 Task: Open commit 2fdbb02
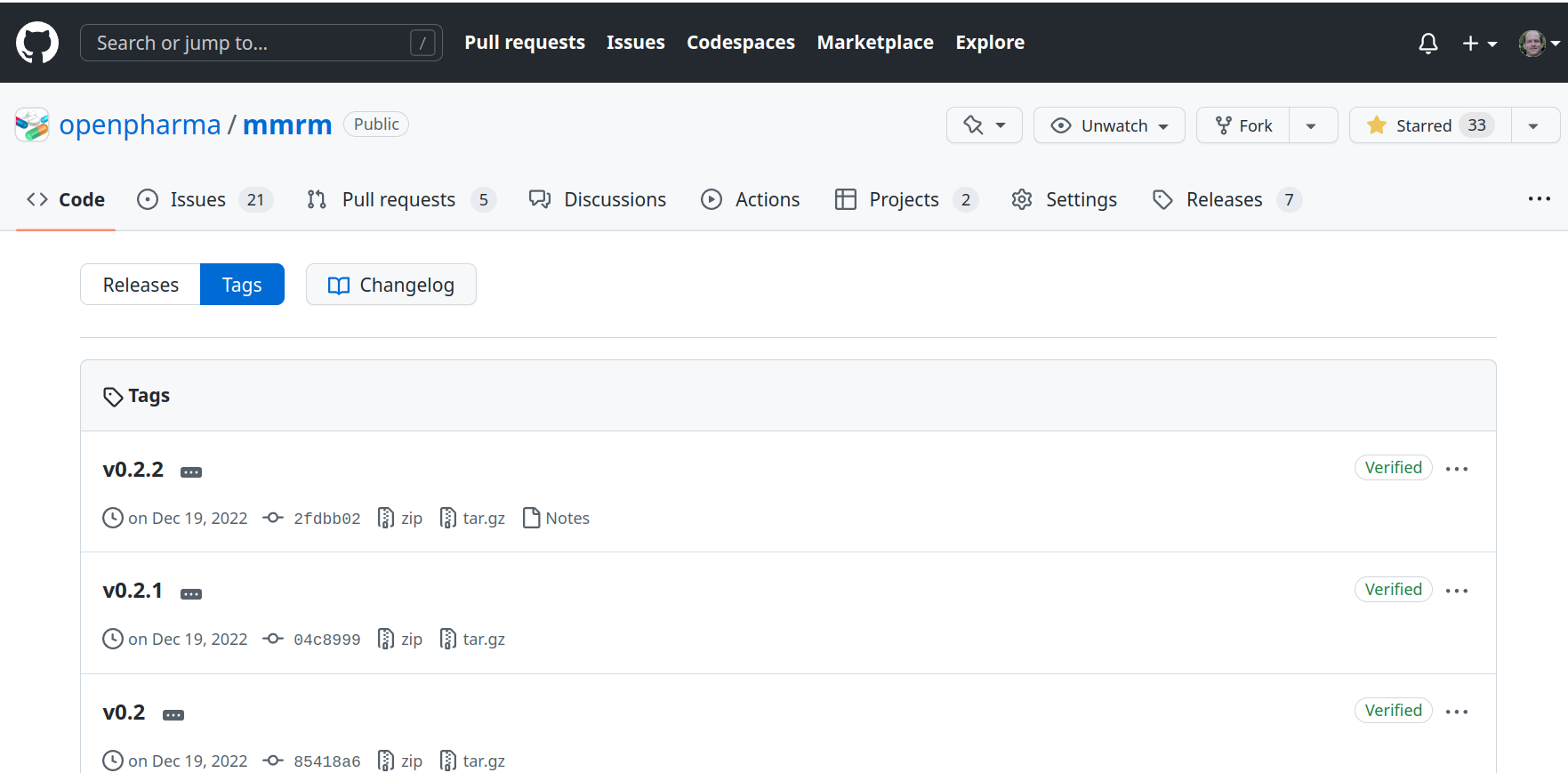pos(326,519)
